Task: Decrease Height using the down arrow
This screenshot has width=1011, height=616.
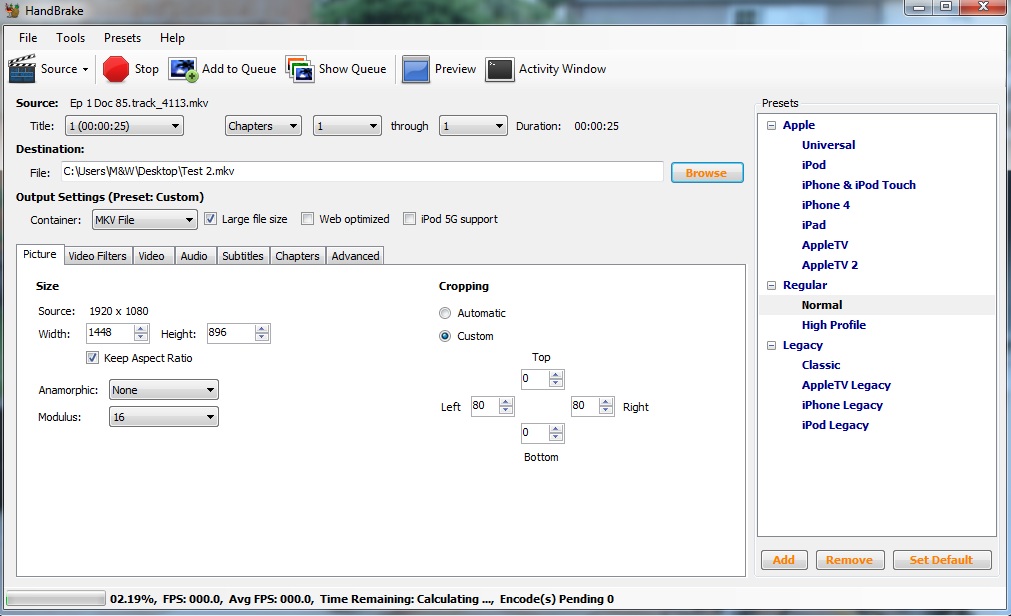Action: click(261, 337)
